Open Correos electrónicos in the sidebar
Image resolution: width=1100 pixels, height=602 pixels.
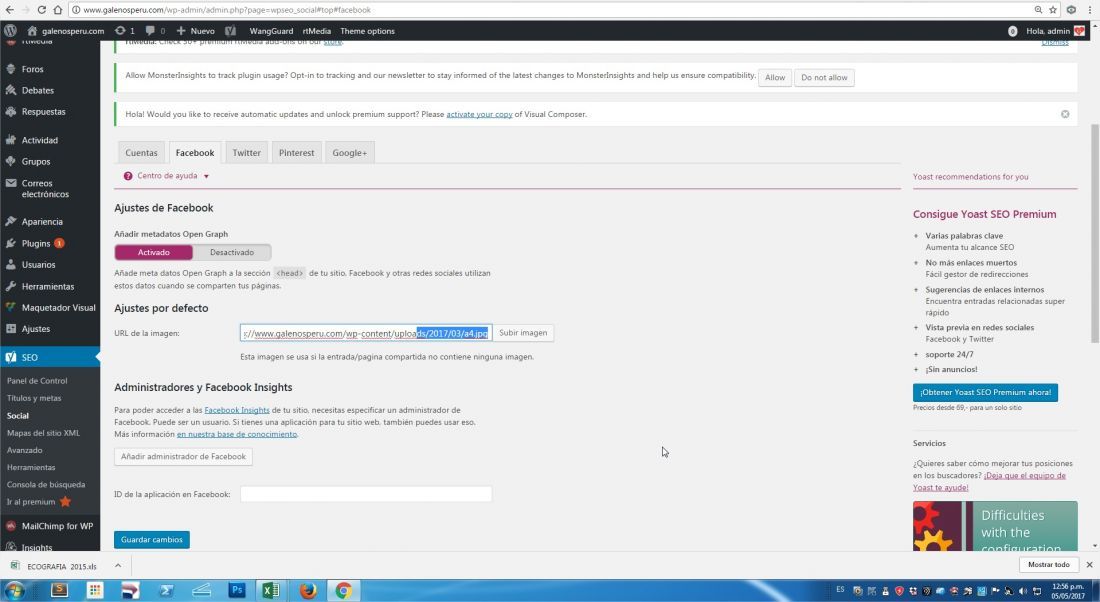[45, 189]
